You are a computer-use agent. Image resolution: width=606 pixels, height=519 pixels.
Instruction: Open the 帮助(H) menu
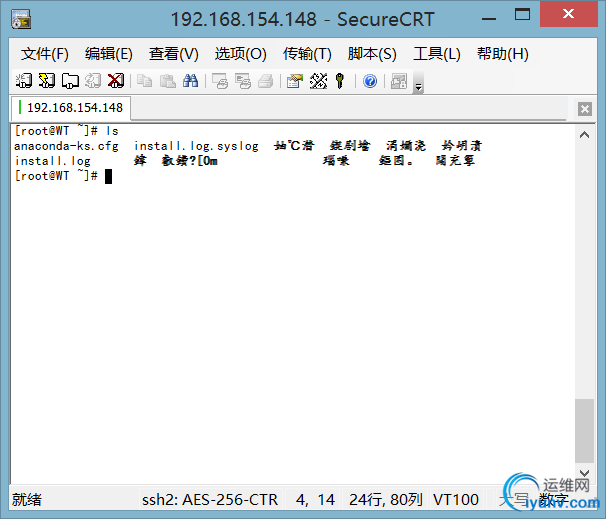pyautogui.click(x=502, y=54)
